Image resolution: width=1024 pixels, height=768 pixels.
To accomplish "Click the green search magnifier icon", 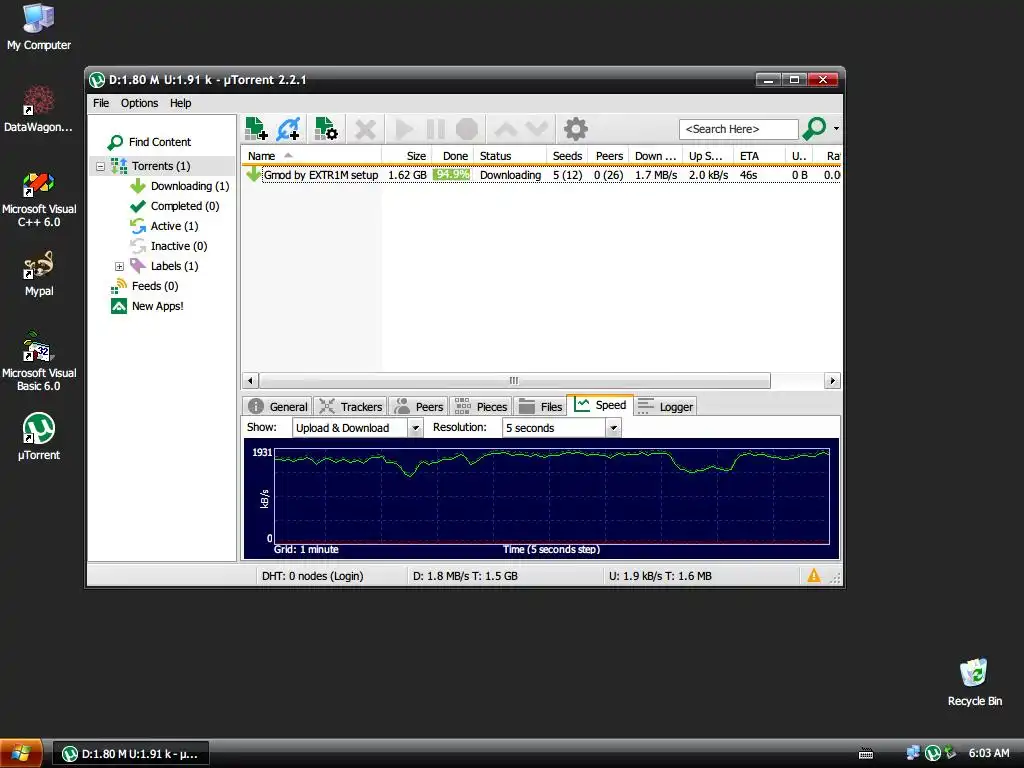I will pos(814,129).
